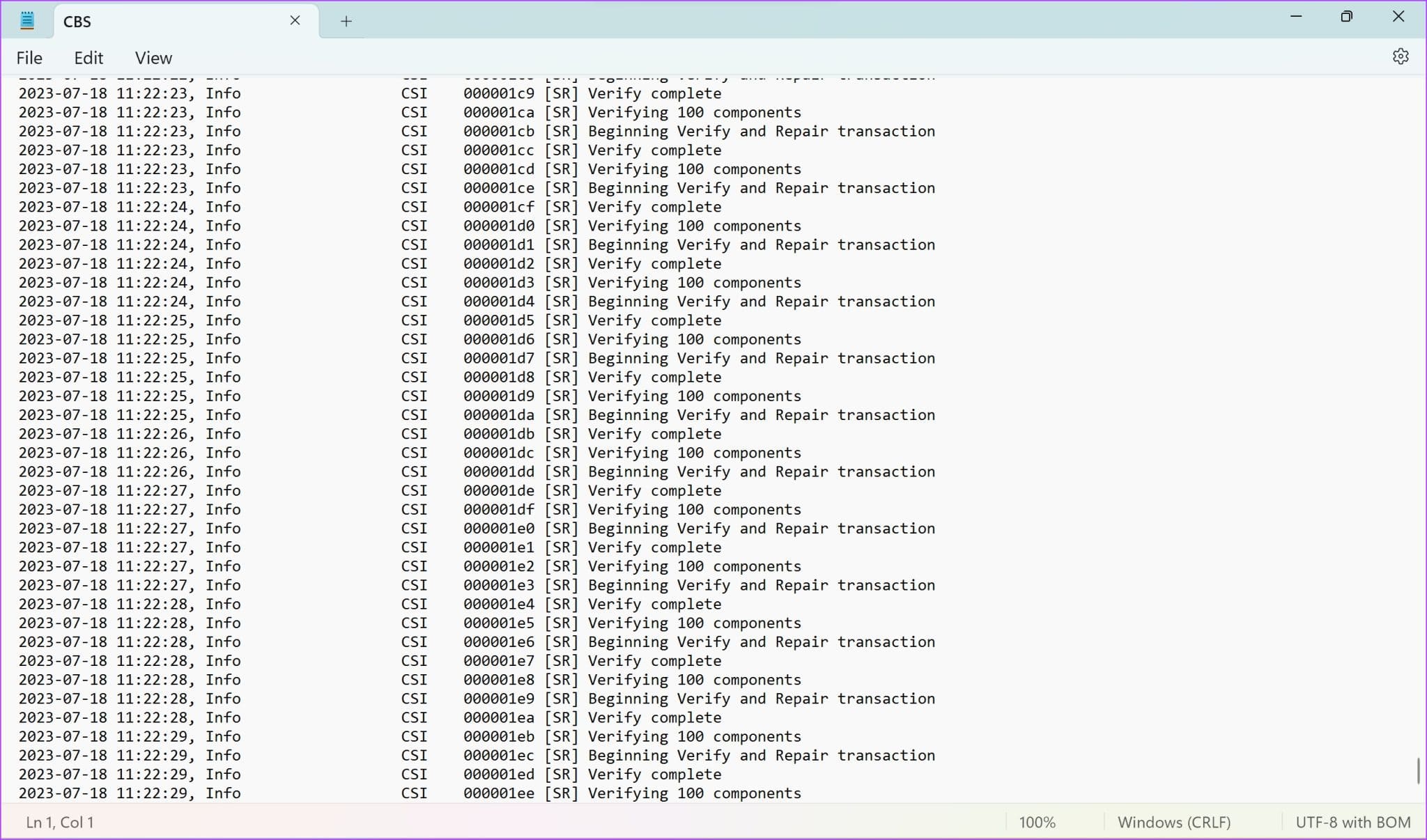Click log line with ID 000001d2
Viewport: 1427px width, 840px height.
(x=370, y=263)
